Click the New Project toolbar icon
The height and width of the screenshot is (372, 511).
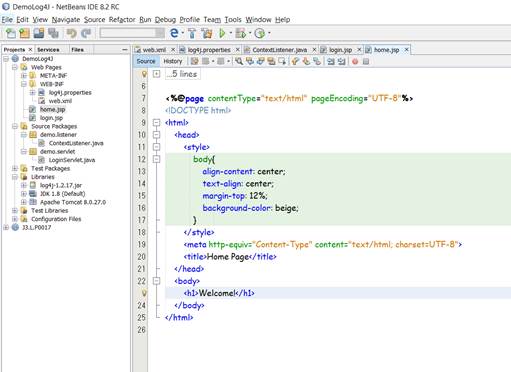tap(24, 33)
